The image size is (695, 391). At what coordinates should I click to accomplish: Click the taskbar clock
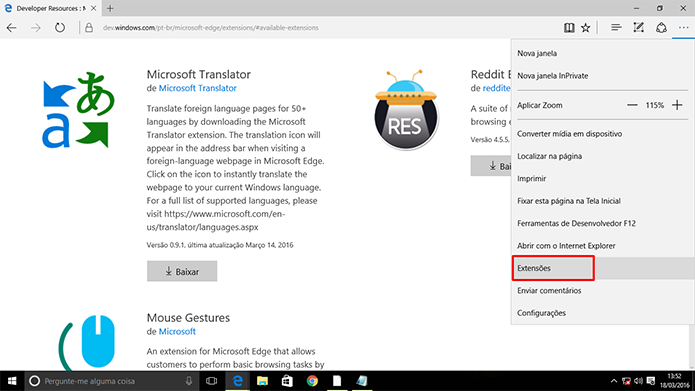[674, 381]
